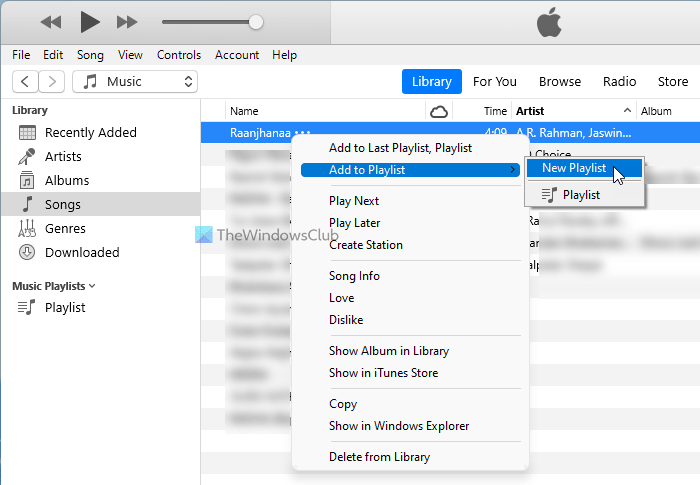The height and width of the screenshot is (485, 700).
Task: Choose Love in context menu
Action: [342, 298]
